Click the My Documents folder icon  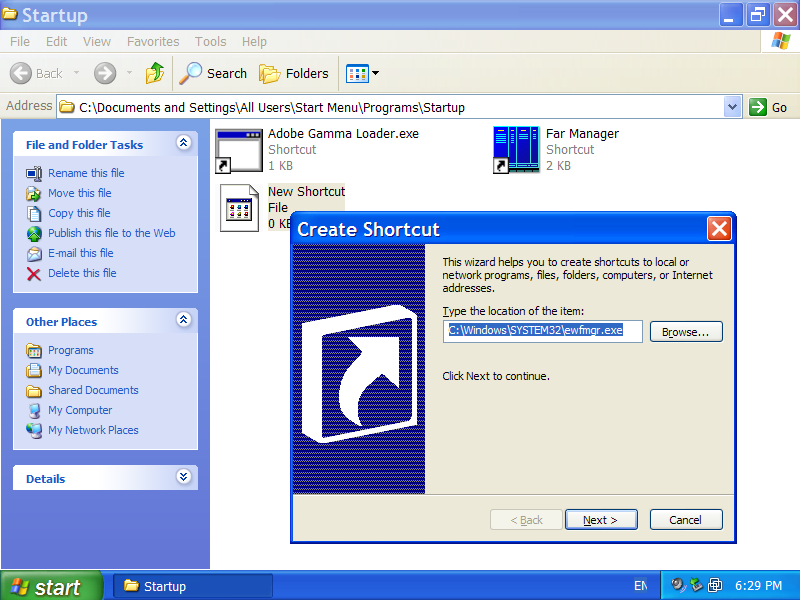tap(34, 370)
